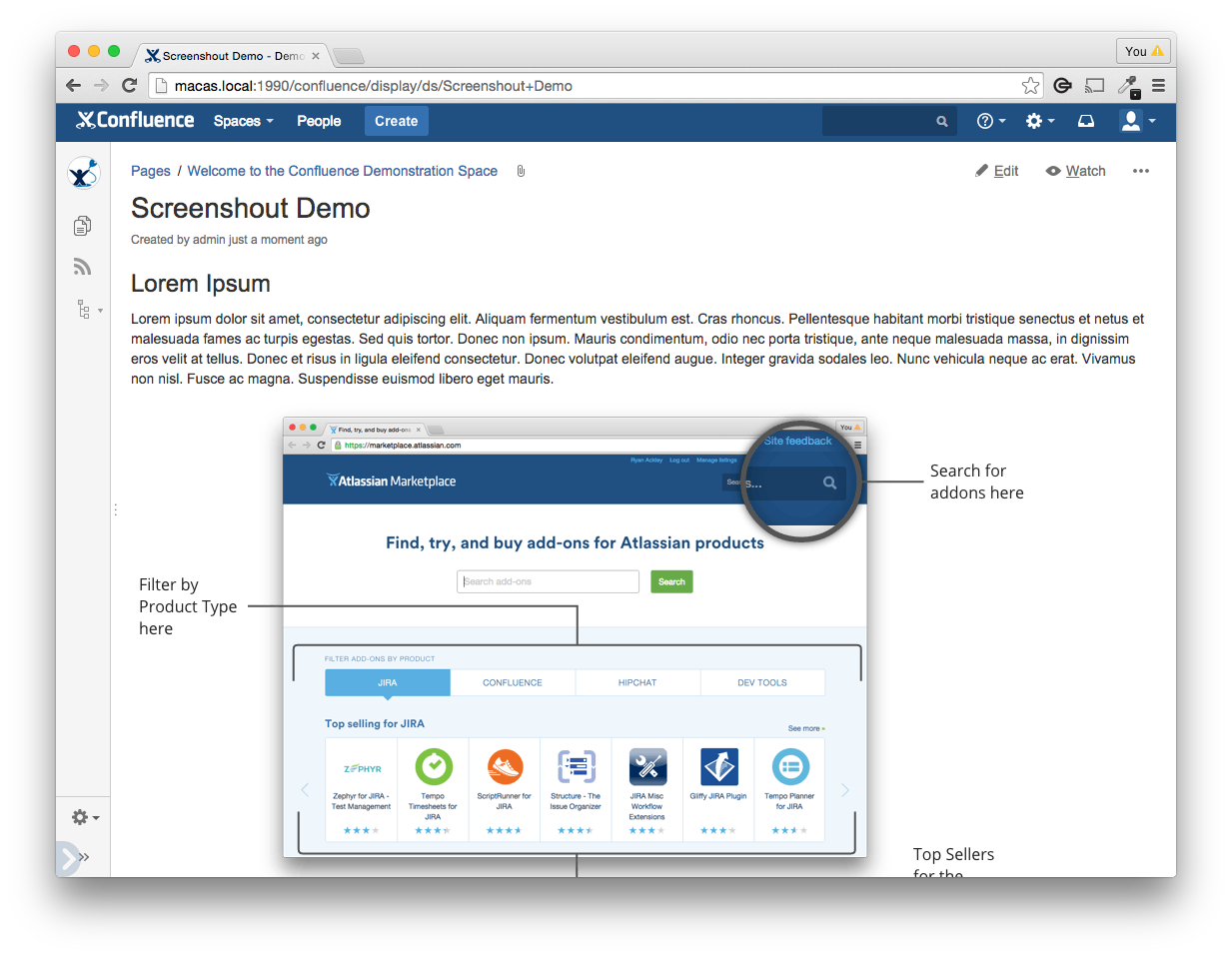Select the Screenshout Demo browser tab
1232x957 pixels.
(231, 56)
